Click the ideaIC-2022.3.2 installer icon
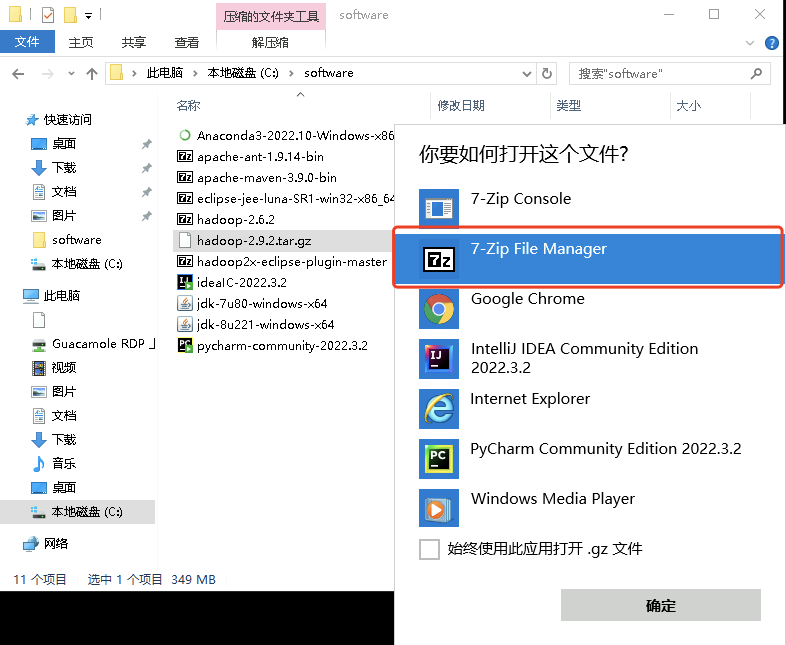786x645 pixels. point(185,282)
